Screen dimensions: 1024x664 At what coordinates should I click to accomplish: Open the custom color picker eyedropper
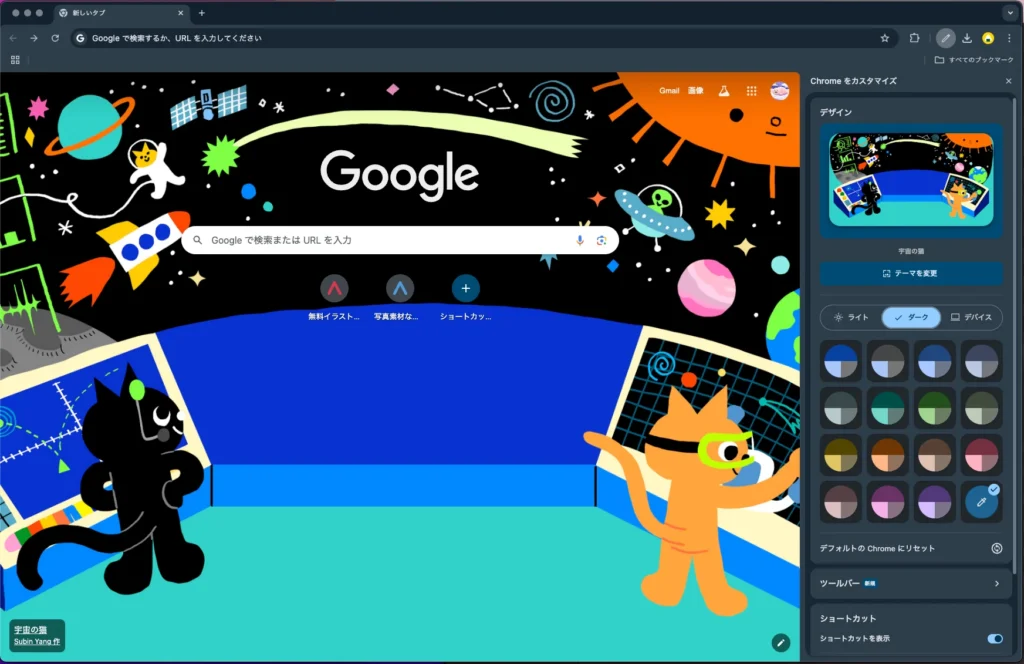981,502
